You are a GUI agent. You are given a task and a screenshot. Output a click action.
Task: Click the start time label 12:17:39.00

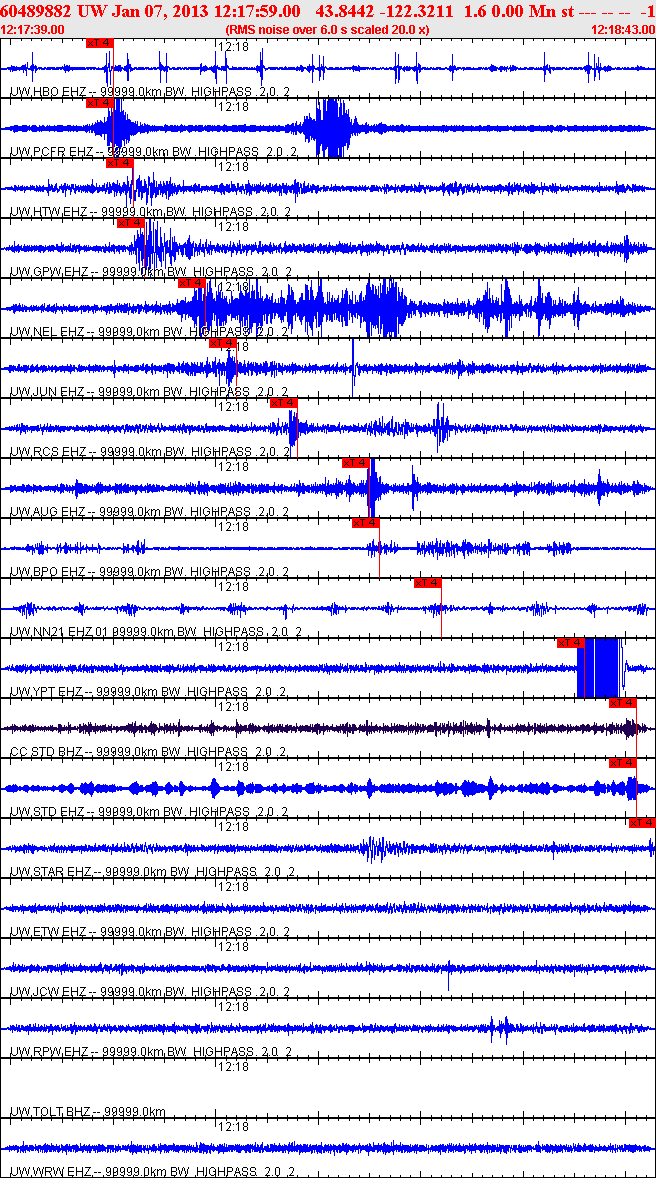34,29
